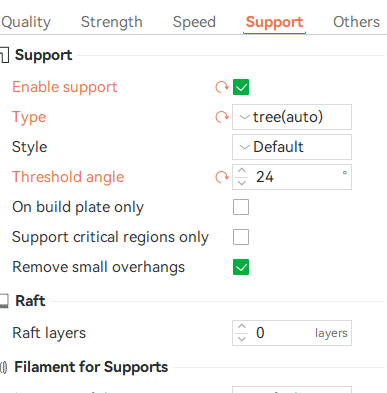Select the Others tab
Image resolution: width=387 pixels, height=393 pixels.
pos(356,22)
